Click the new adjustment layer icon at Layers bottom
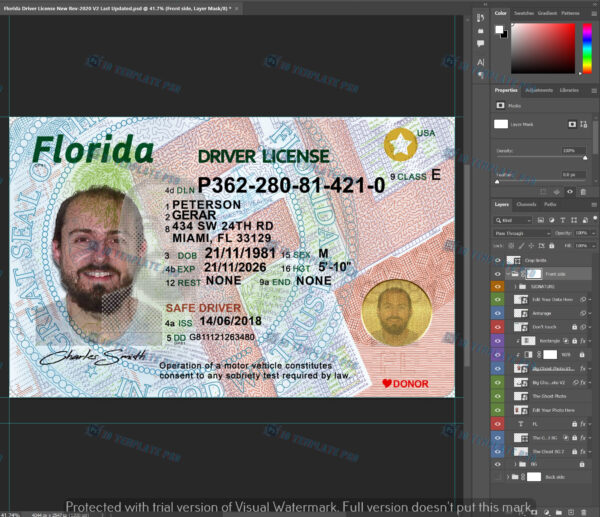The image size is (600, 517). point(547,512)
